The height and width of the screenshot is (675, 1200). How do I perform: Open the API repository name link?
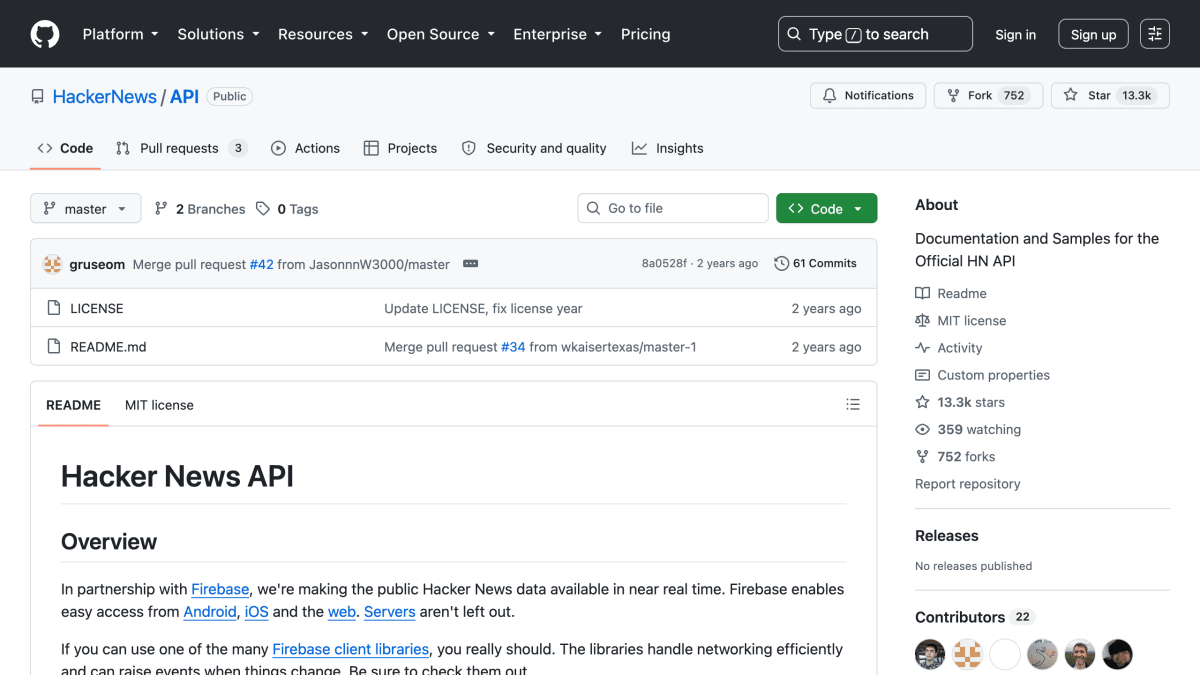pos(184,96)
